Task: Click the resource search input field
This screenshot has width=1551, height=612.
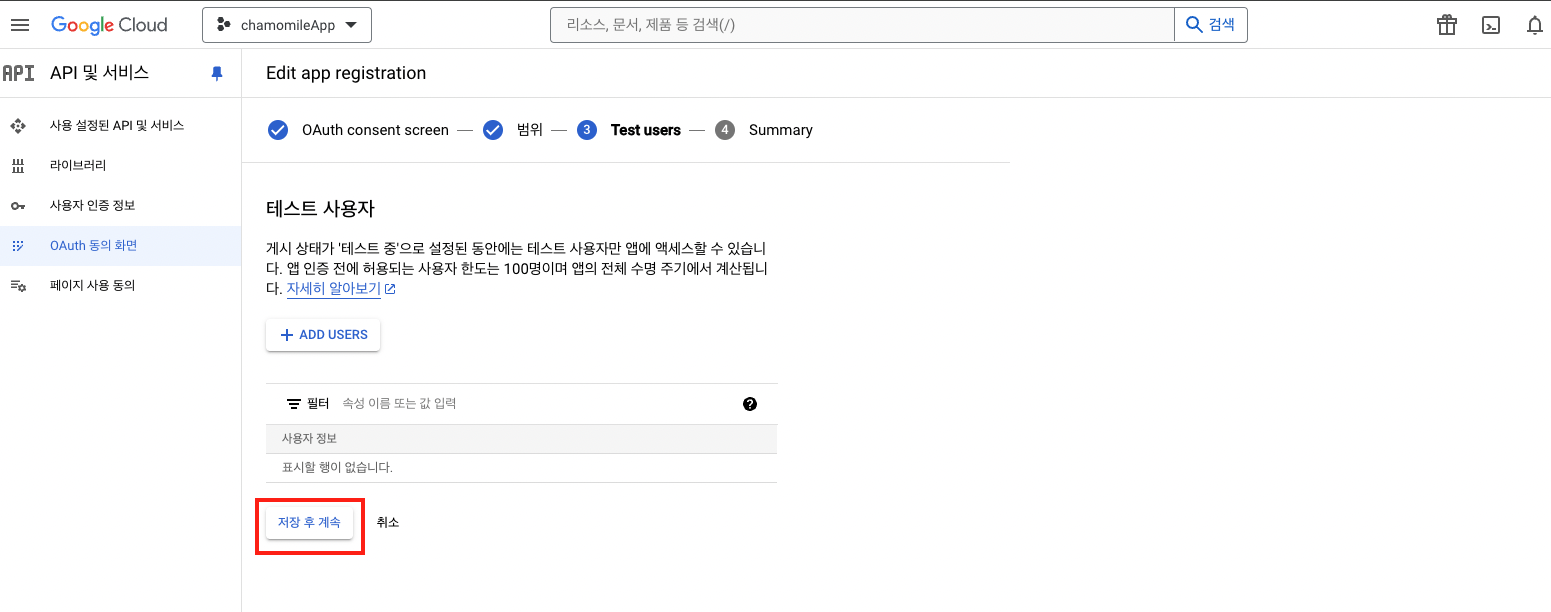Action: click(861, 25)
